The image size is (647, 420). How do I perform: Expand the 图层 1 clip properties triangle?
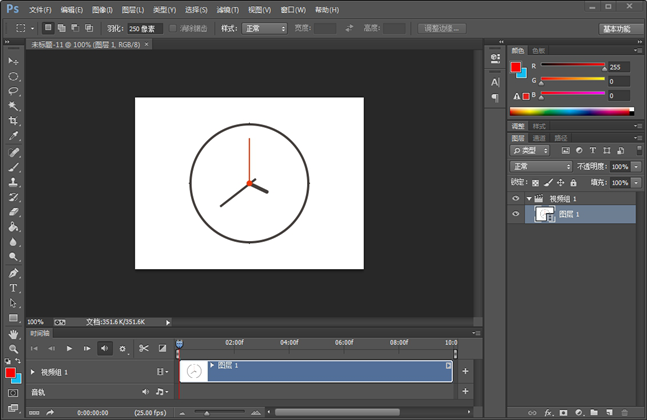[x=212, y=365]
